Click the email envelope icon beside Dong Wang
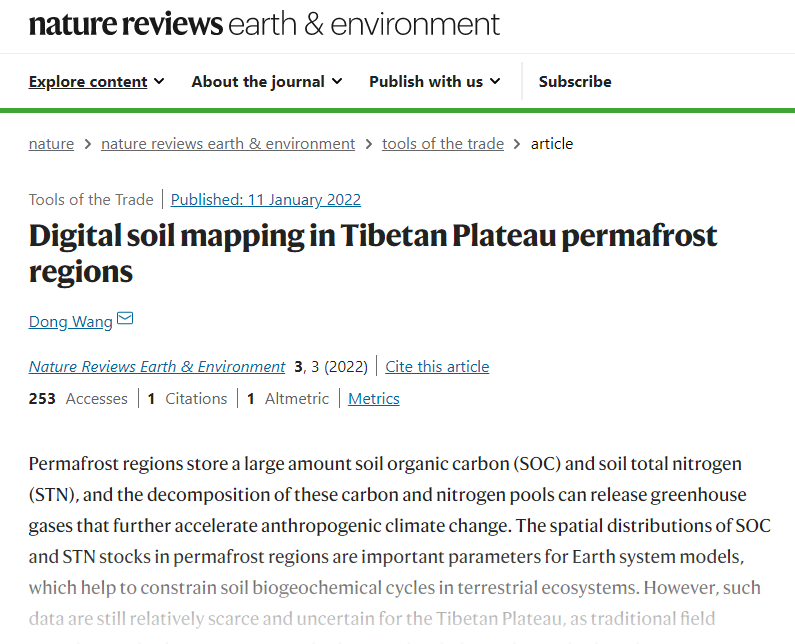Screen dimensions: 795x644 click(x=125, y=320)
